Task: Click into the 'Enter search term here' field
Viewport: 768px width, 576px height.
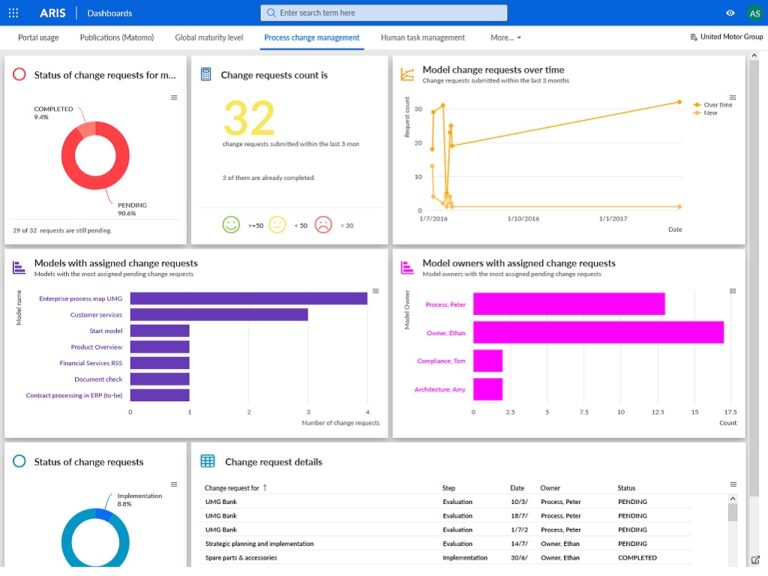Action: [390, 13]
